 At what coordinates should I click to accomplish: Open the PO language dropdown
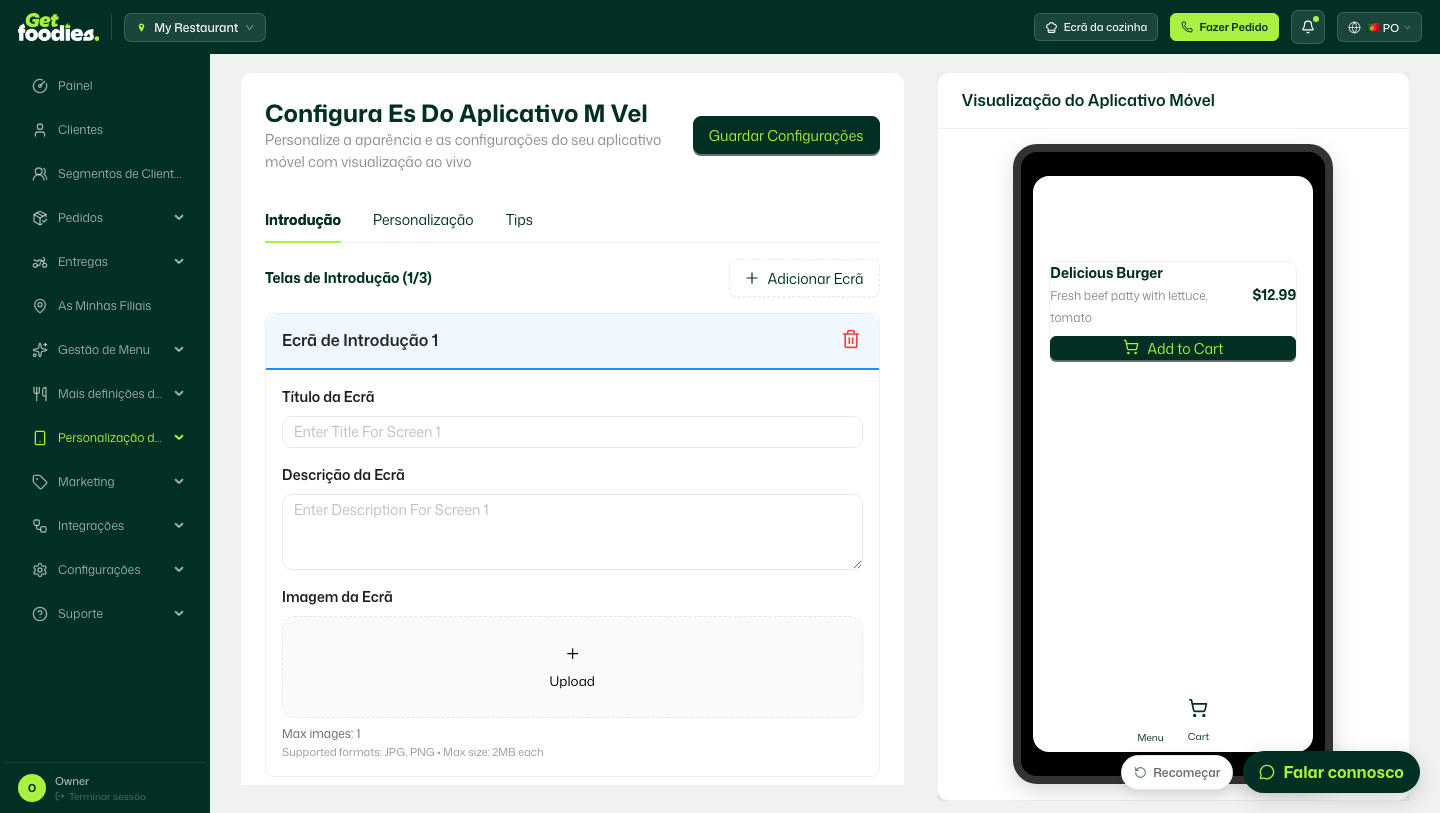tap(1379, 28)
